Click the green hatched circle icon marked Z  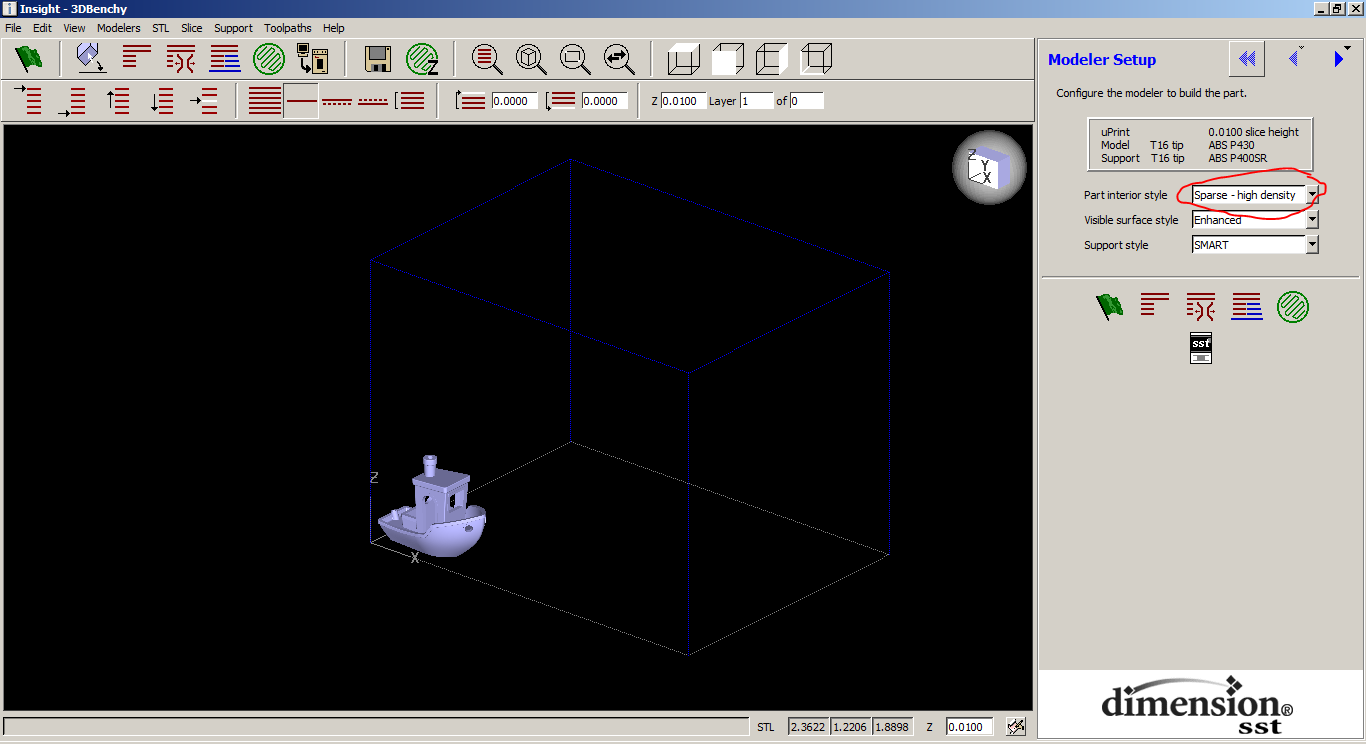(x=422, y=59)
